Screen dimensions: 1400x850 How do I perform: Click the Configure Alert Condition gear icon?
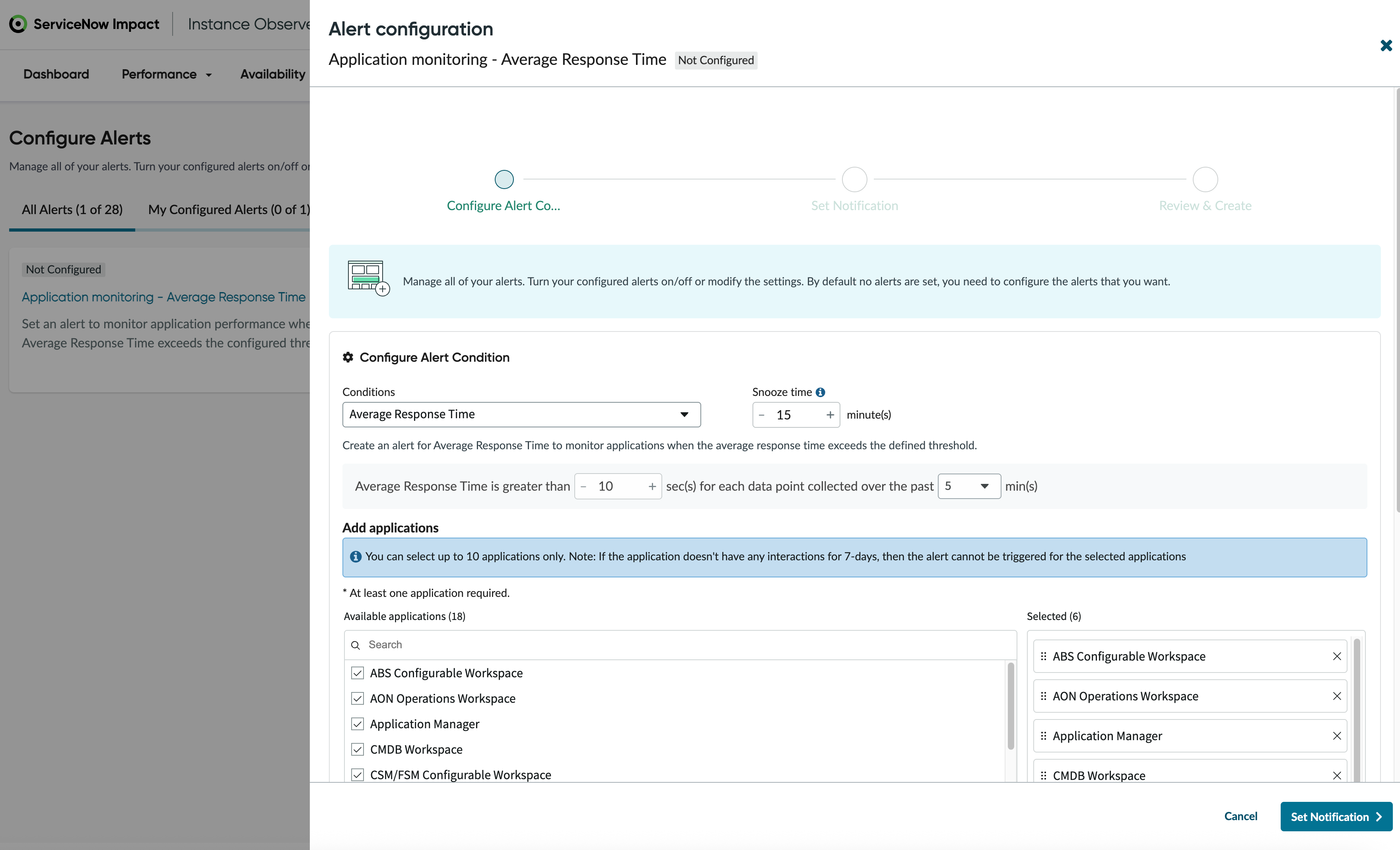coord(348,357)
